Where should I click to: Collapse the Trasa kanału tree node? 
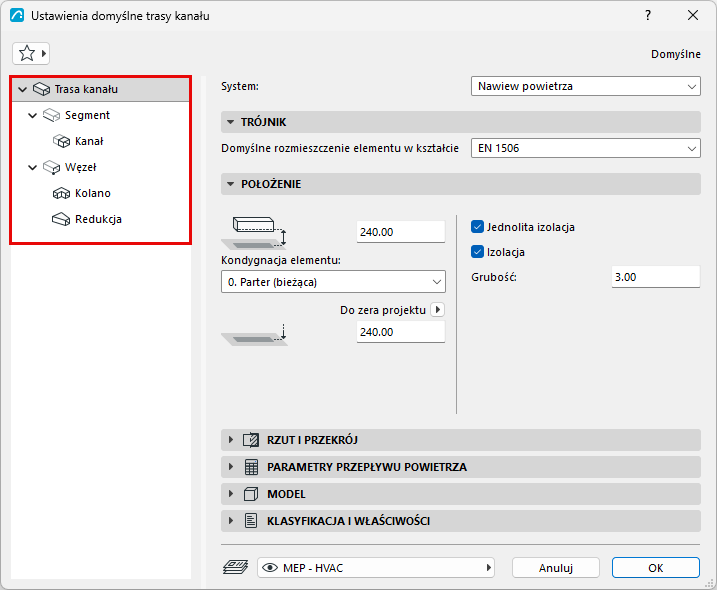pos(22,89)
